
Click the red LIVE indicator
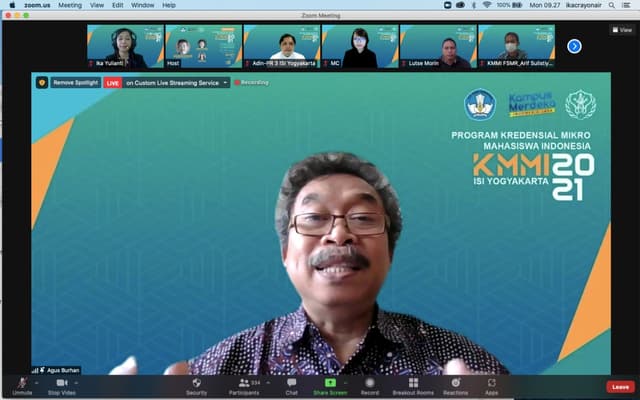point(113,83)
